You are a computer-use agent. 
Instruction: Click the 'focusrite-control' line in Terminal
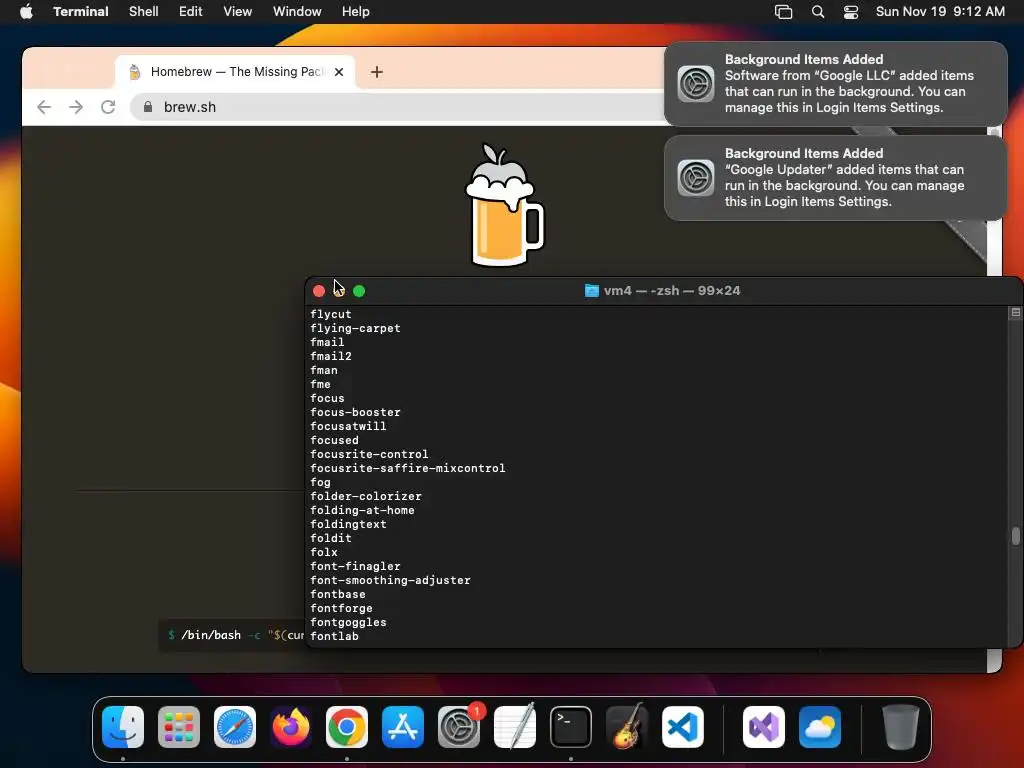[369, 455]
